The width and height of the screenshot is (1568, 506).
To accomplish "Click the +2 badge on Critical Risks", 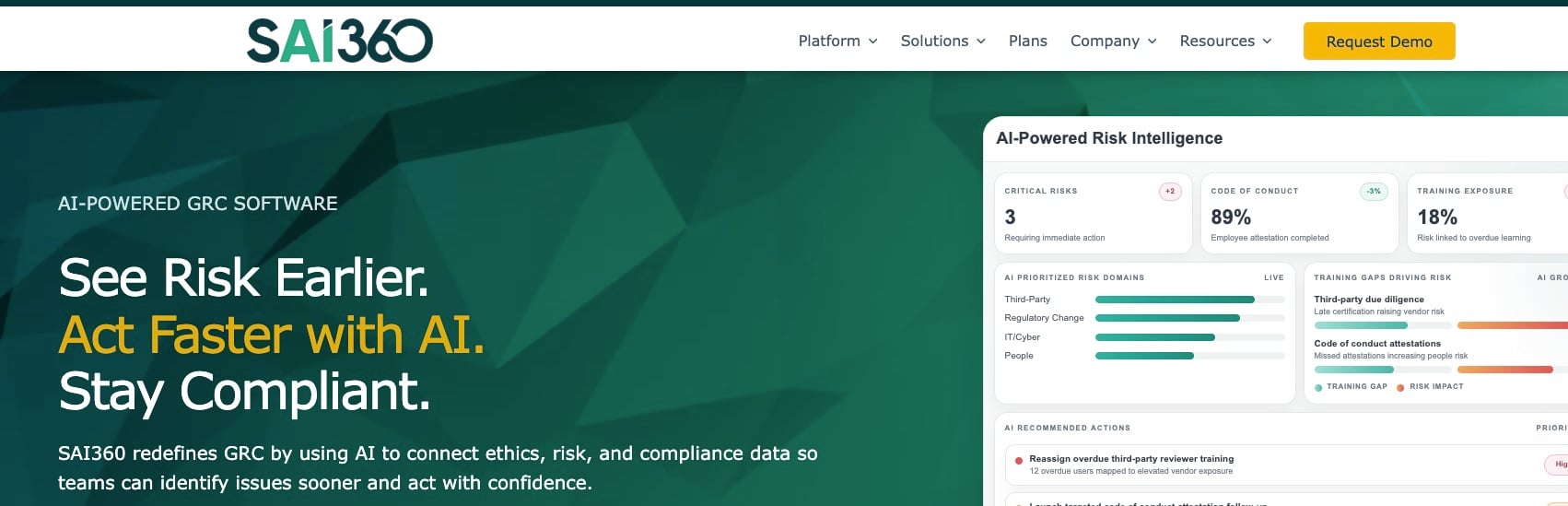I will click(1170, 191).
